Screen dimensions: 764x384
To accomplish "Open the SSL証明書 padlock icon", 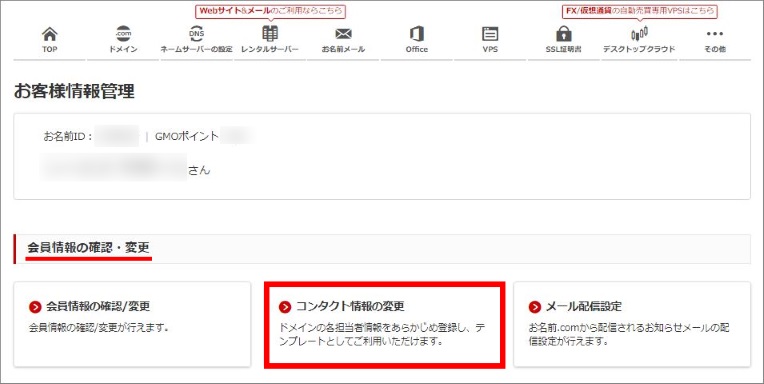I will click(564, 34).
